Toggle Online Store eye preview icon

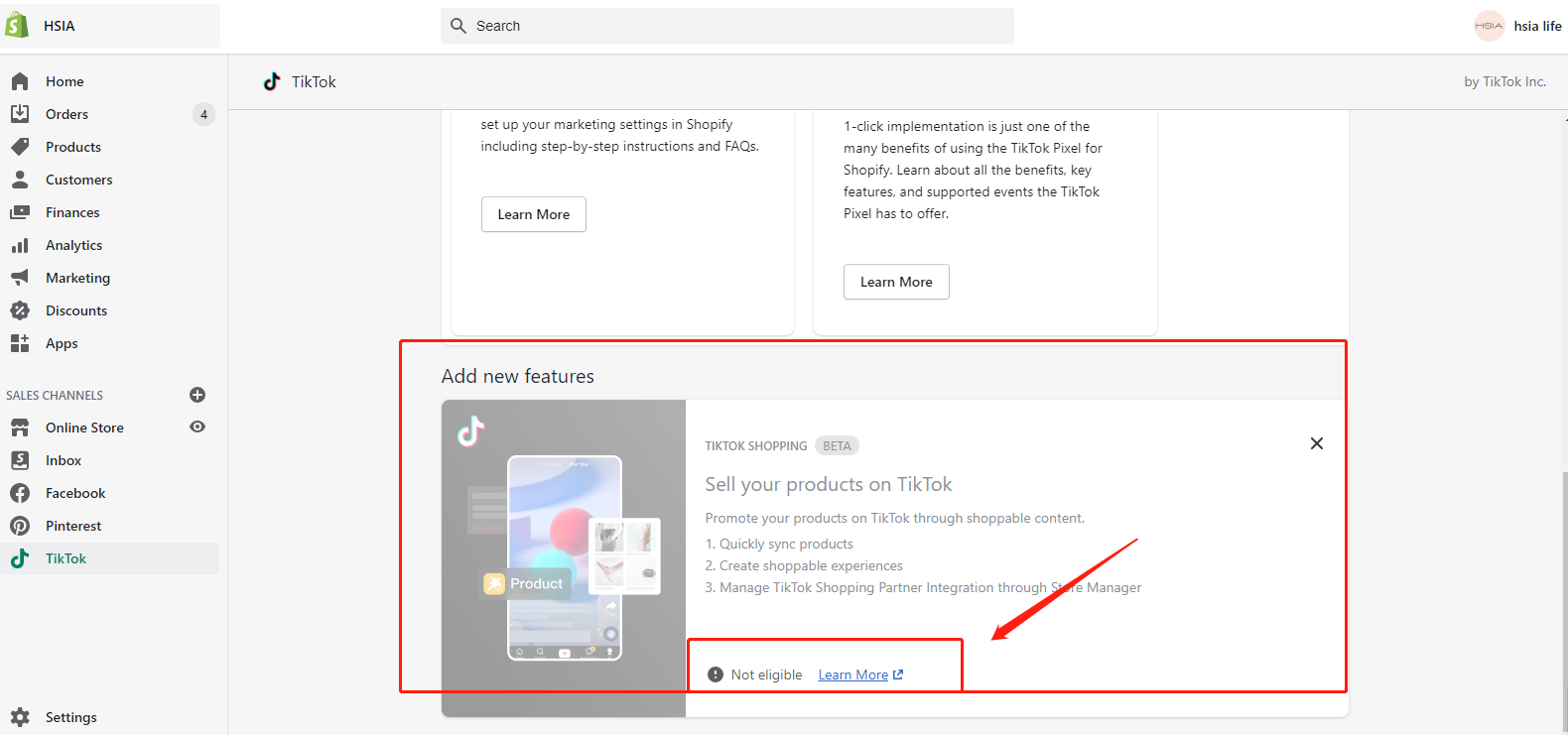(x=197, y=427)
